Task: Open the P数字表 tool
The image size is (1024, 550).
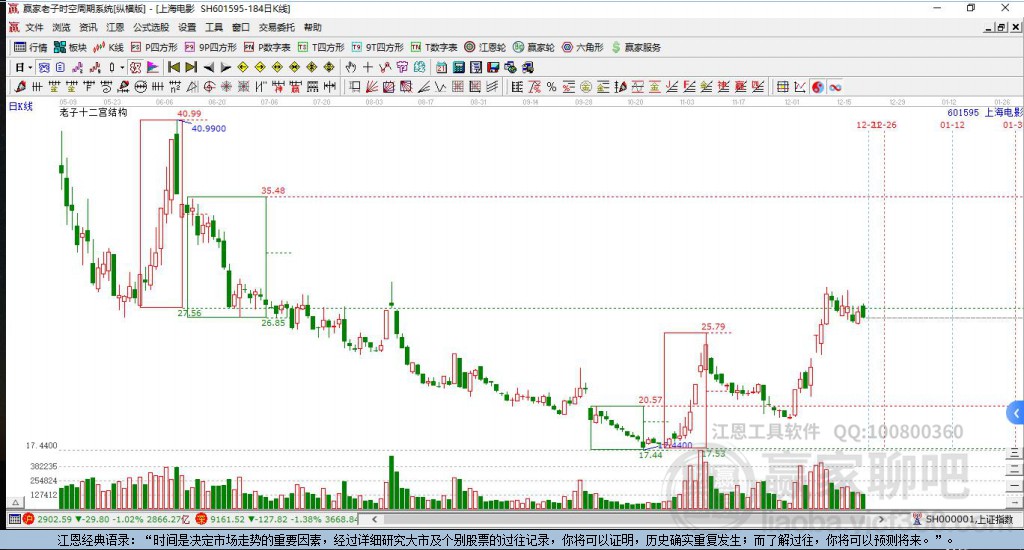Action: (266, 47)
